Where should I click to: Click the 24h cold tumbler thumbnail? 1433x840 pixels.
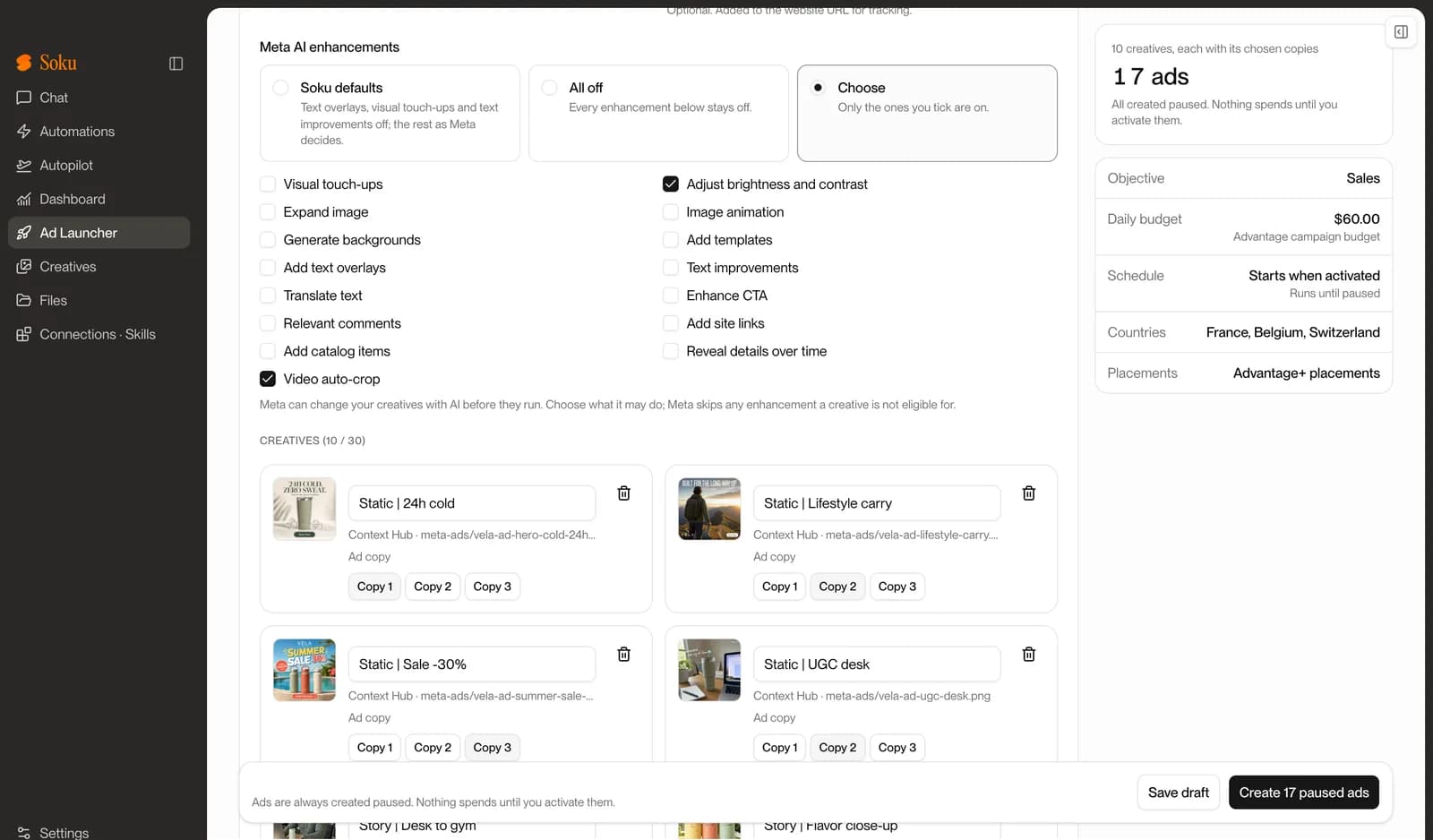click(305, 509)
